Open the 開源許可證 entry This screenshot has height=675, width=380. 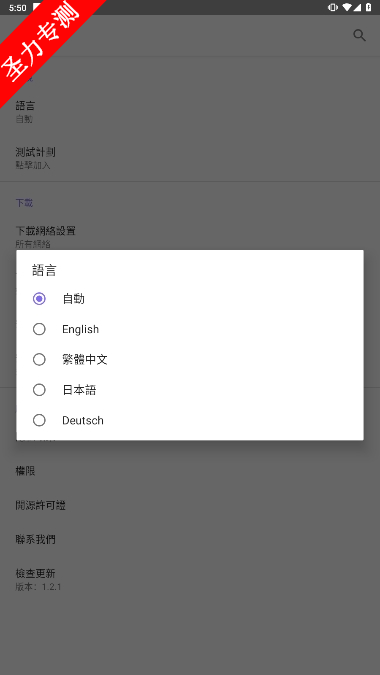pyautogui.click(x=190, y=505)
